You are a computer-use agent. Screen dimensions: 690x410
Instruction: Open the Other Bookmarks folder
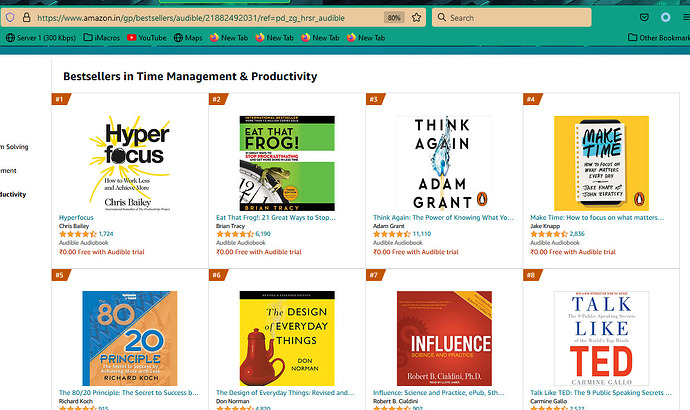(659, 38)
